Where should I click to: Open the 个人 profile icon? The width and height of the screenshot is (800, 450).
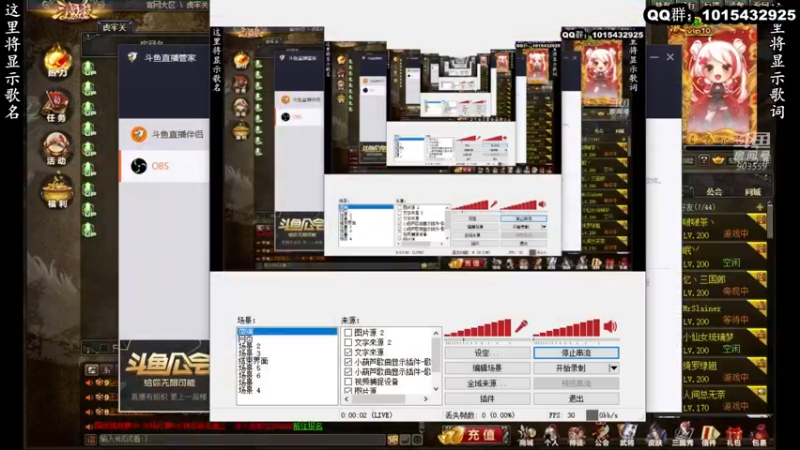[551, 436]
